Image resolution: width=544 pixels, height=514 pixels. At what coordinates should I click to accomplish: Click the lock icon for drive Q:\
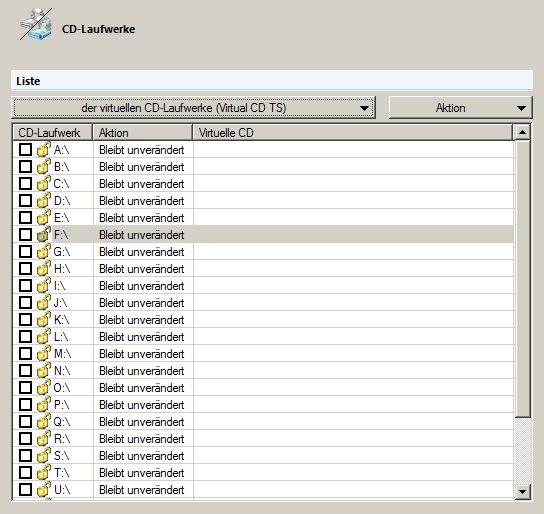[x=44, y=422]
